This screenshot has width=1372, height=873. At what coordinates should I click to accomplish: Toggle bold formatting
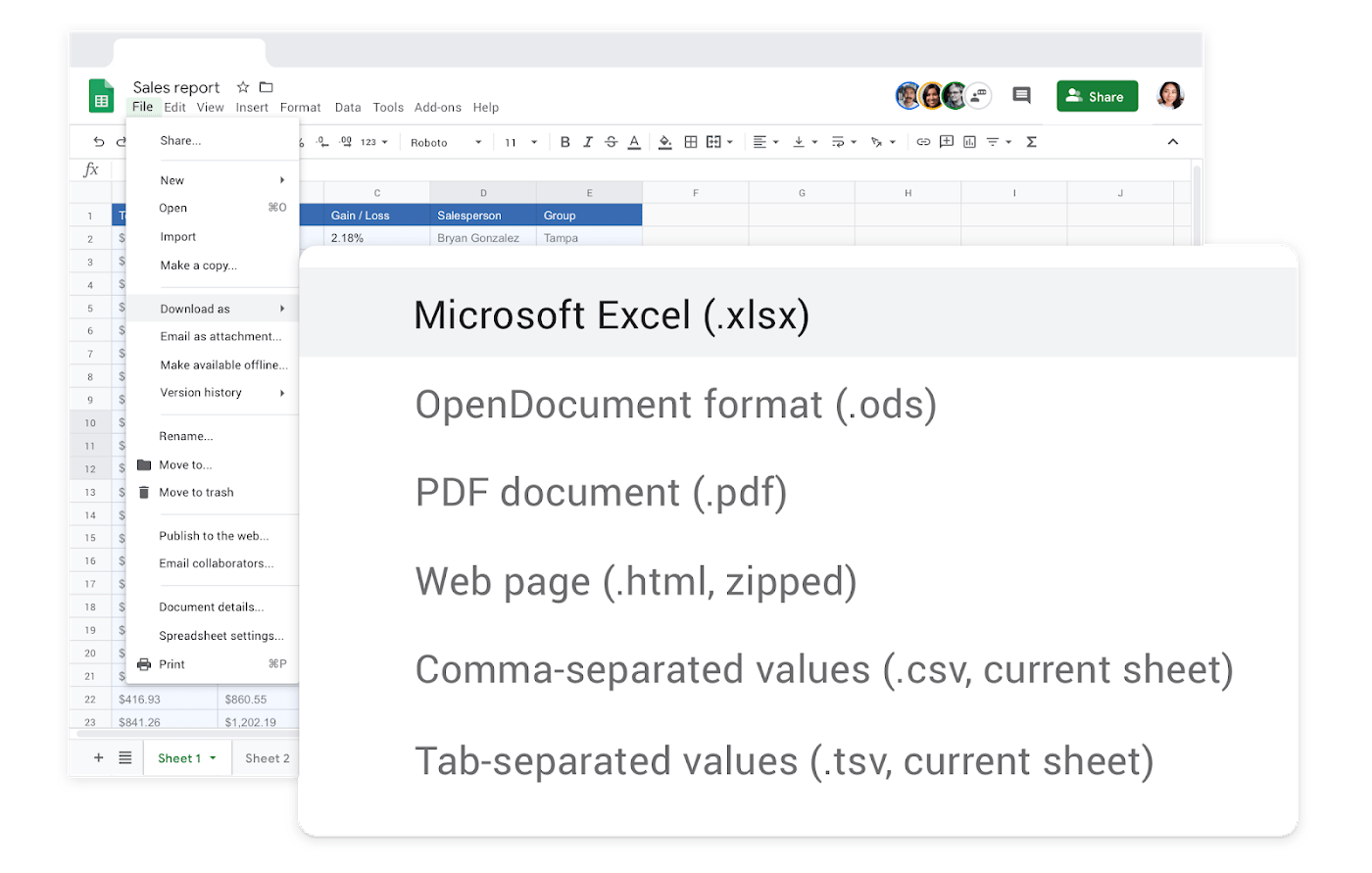tap(564, 142)
